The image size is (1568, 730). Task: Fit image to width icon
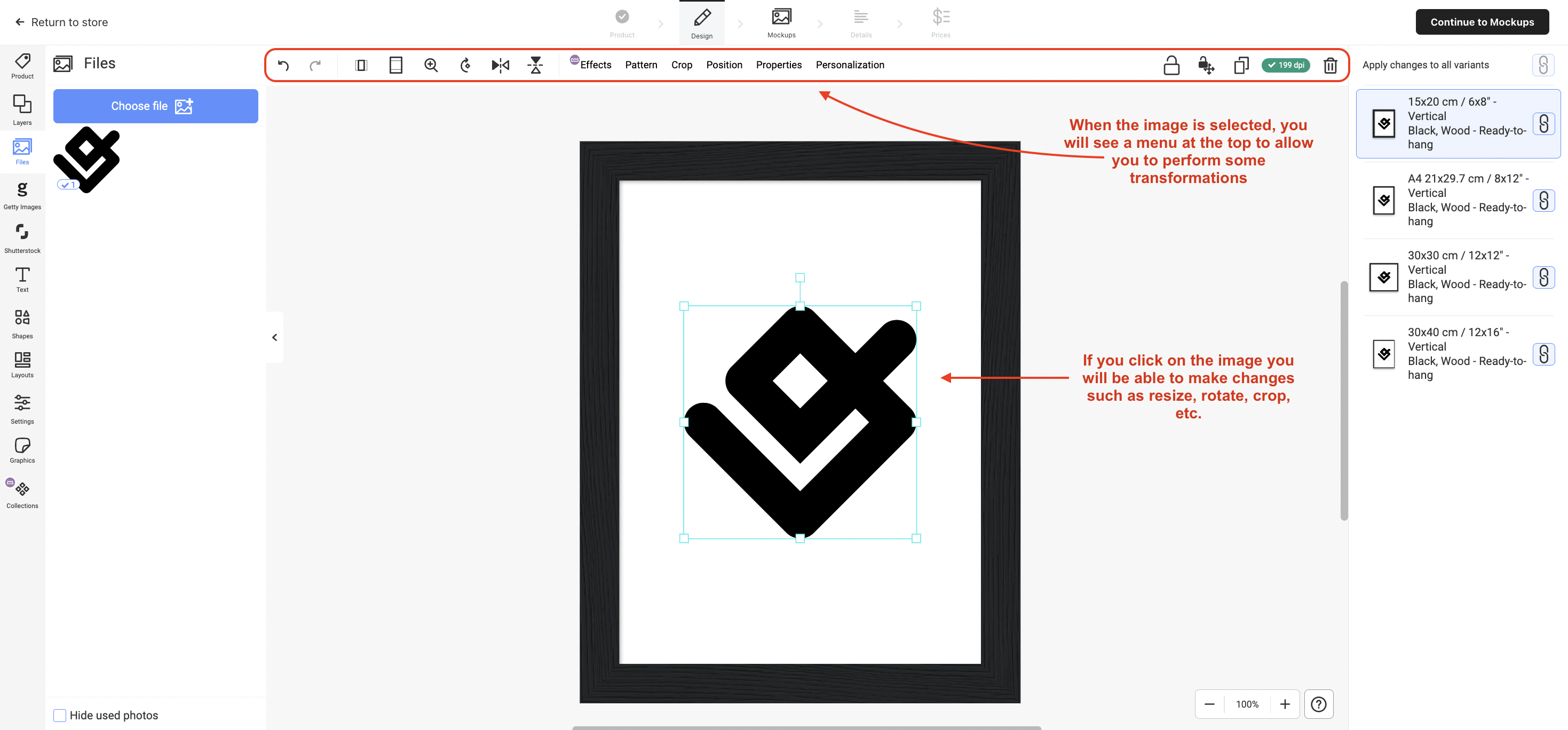pos(361,65)
